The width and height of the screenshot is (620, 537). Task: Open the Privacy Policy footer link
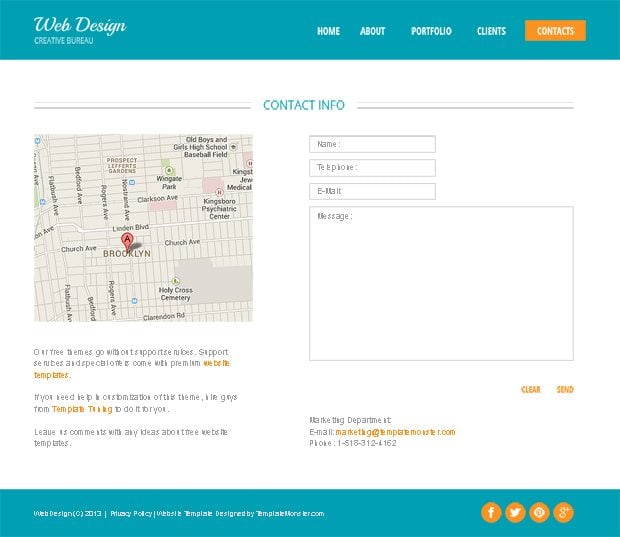[x=131, y=514]
